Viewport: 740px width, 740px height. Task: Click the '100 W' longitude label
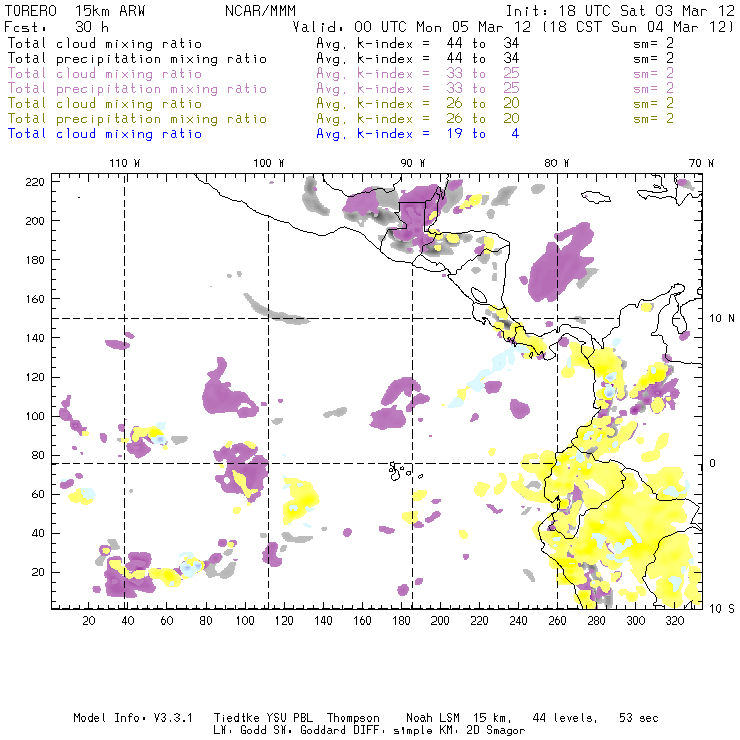coord(269,163)
